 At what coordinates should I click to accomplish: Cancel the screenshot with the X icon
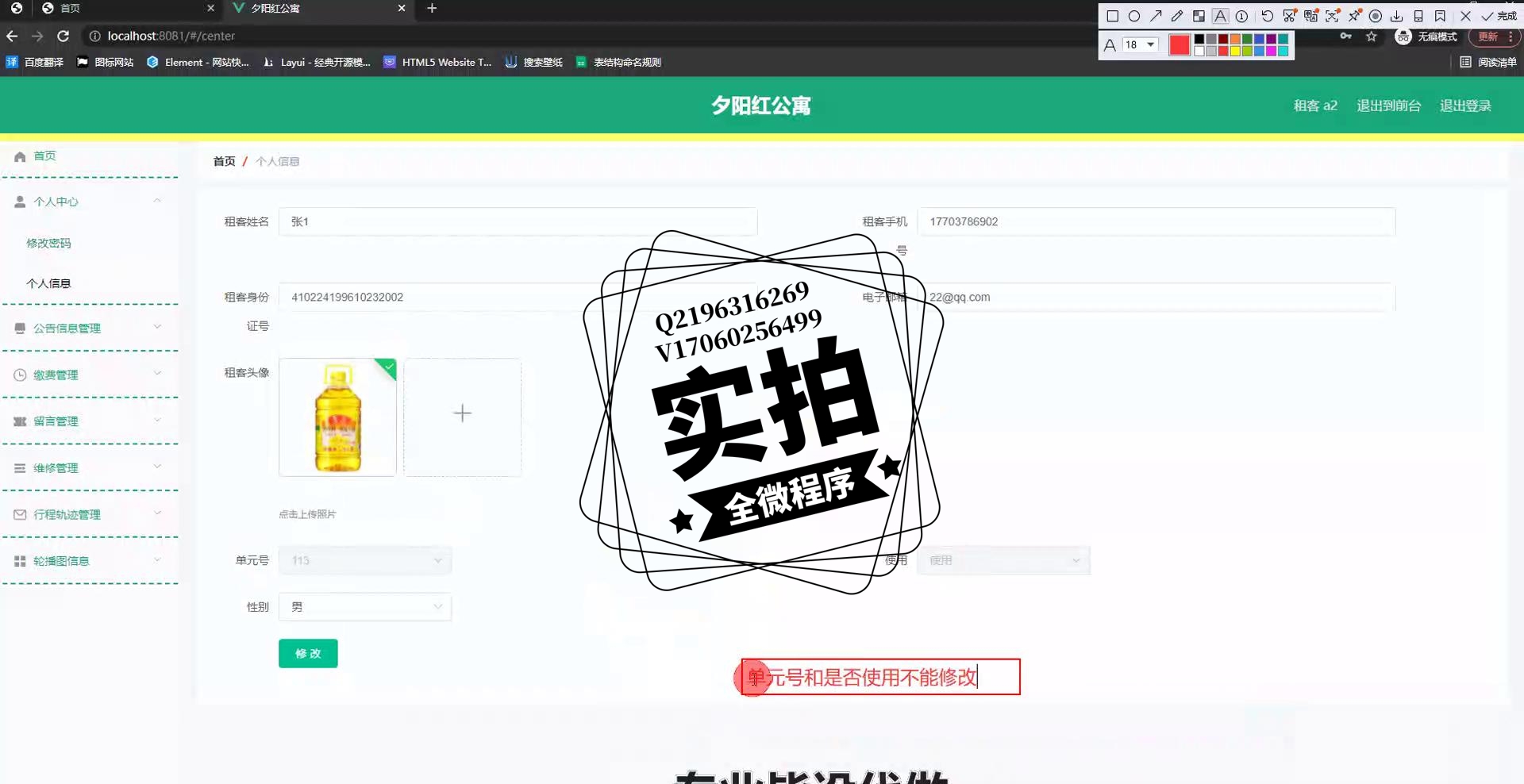point(1465,16)
